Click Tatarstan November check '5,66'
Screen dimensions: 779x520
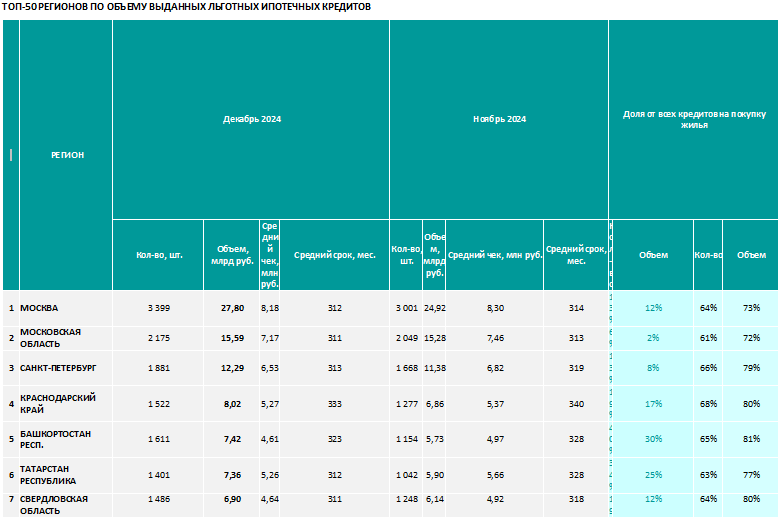point(495,475)
